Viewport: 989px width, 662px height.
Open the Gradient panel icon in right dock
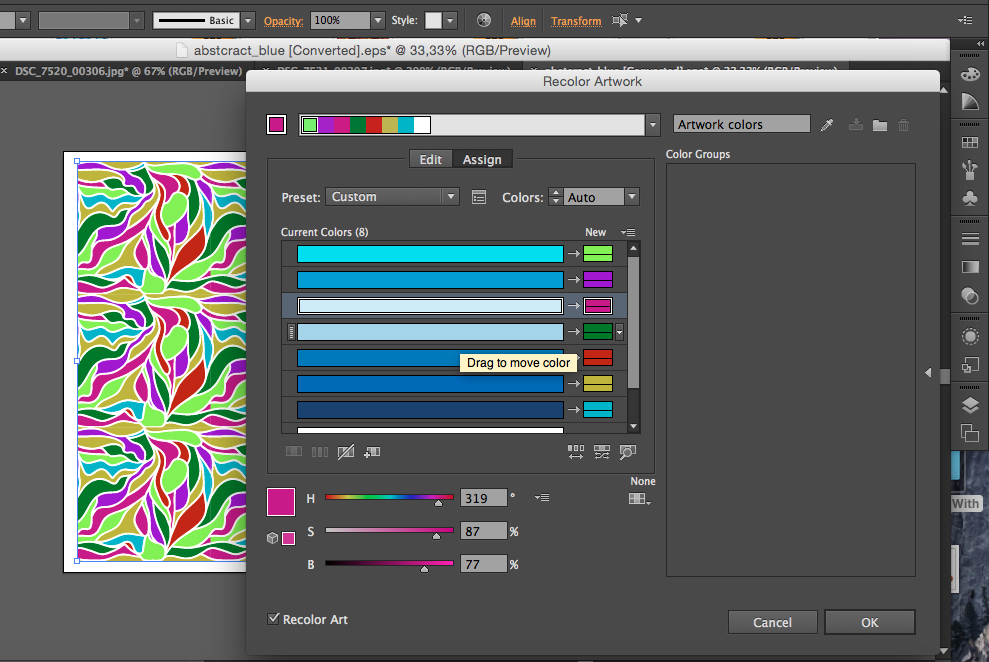pos(970,267)
